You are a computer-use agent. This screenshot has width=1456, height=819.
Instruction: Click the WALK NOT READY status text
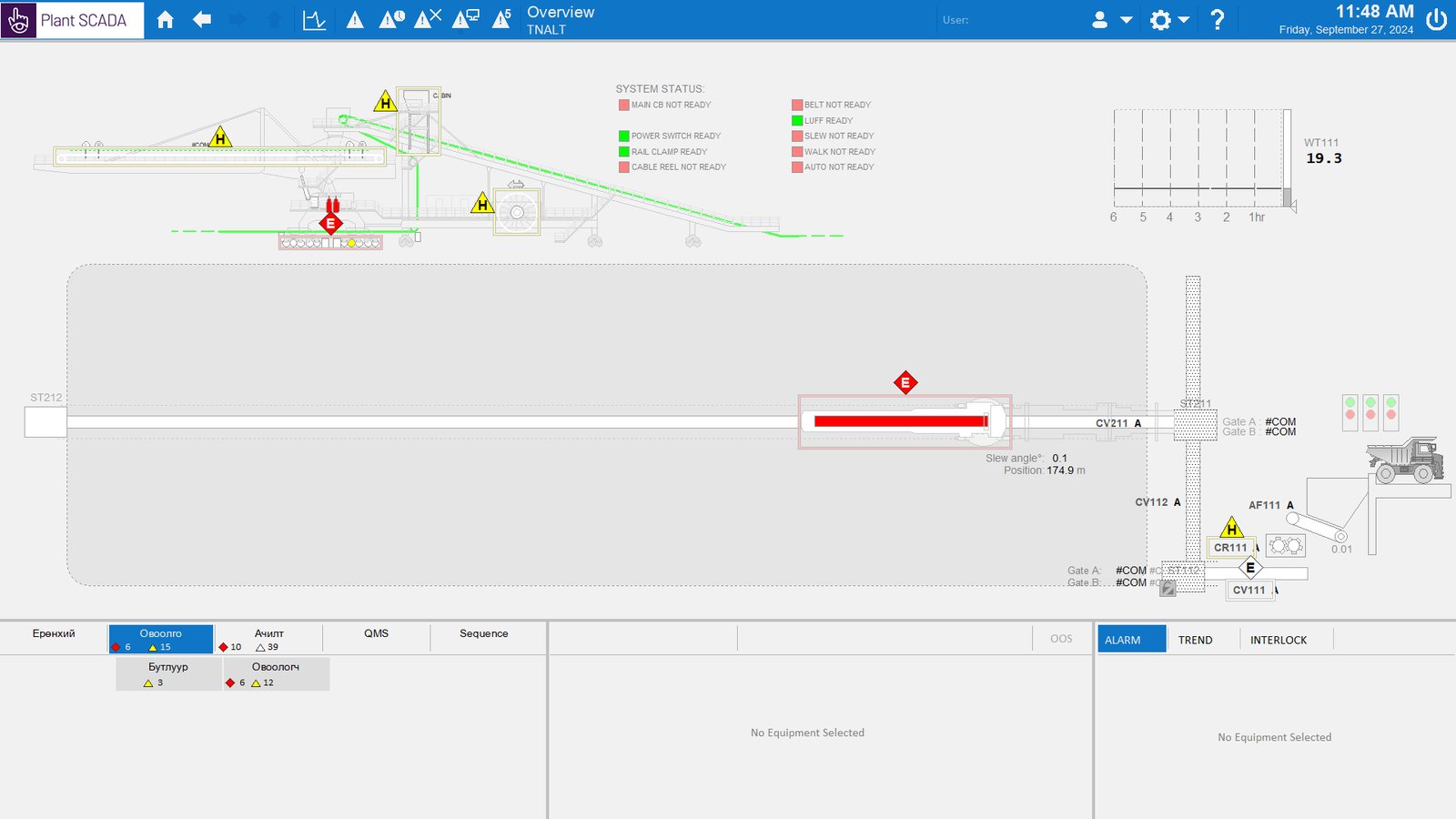coord(840,152)
